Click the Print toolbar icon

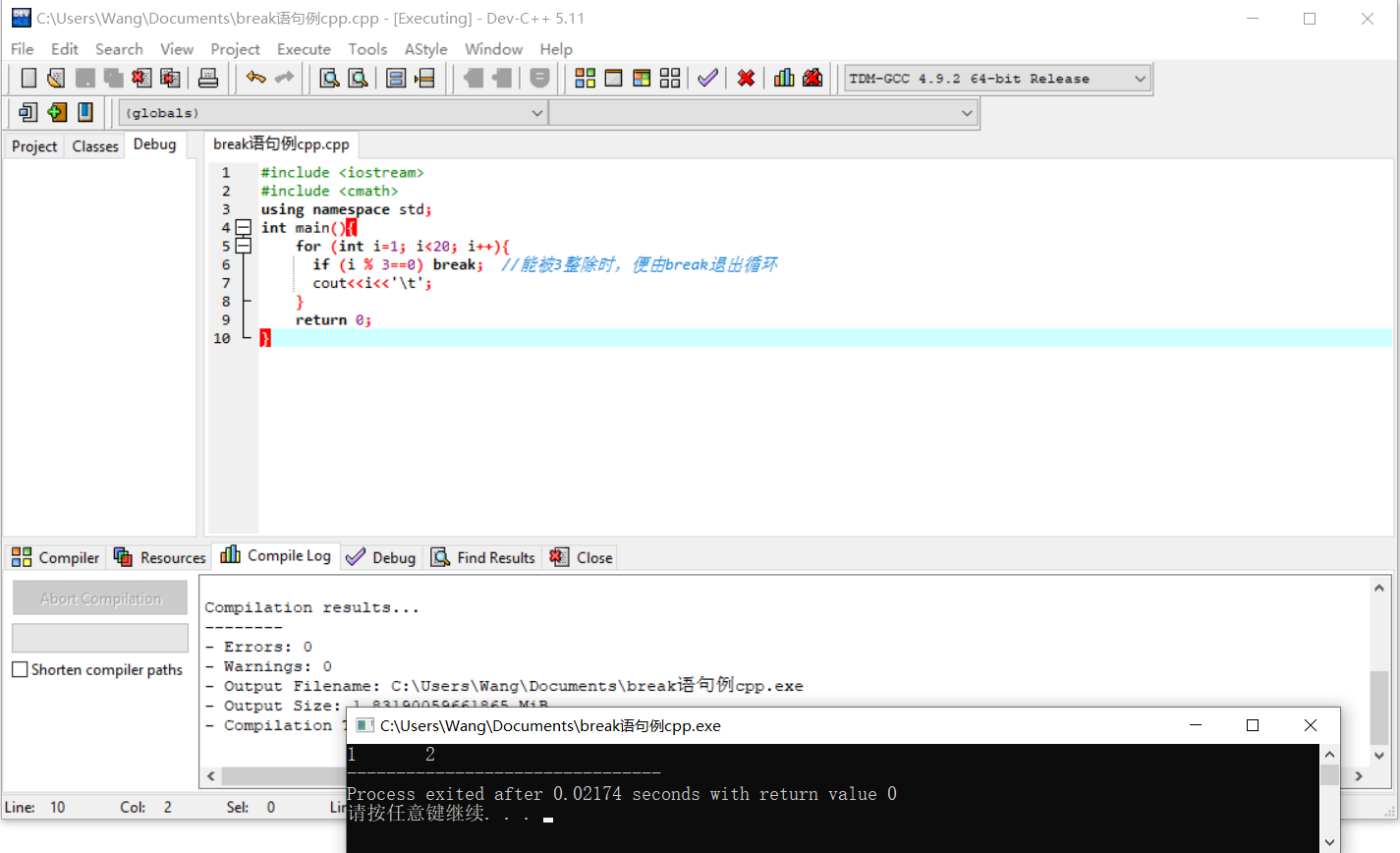208,78
